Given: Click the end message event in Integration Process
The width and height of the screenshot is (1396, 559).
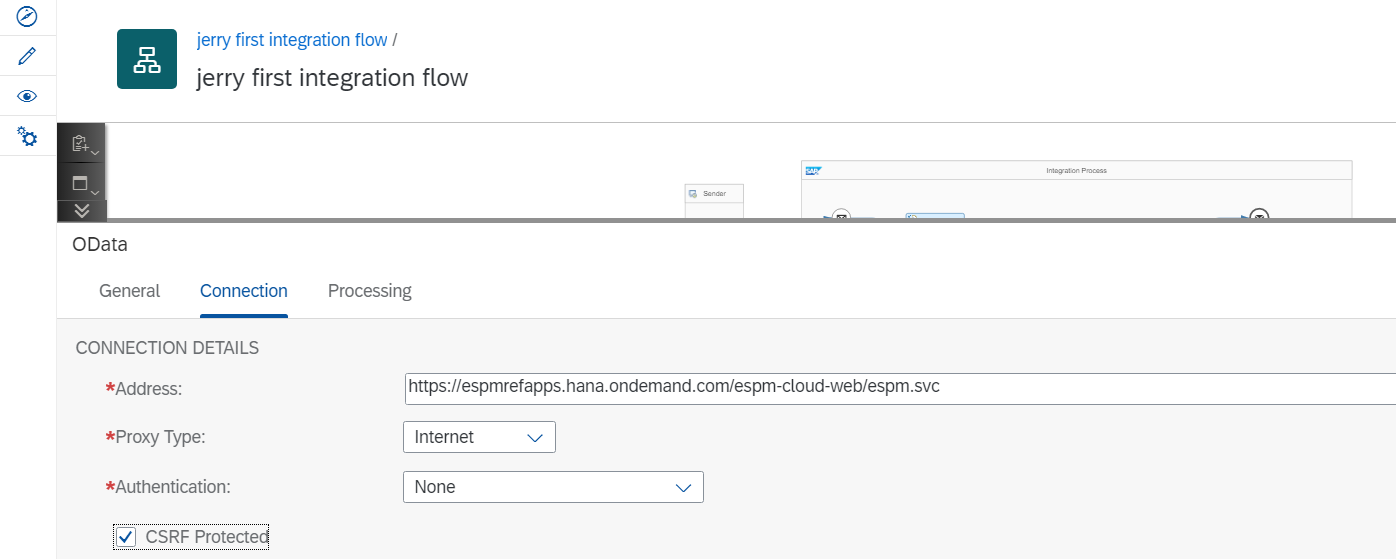Looking at the screenshot, I should click(x=1259, y=216).
